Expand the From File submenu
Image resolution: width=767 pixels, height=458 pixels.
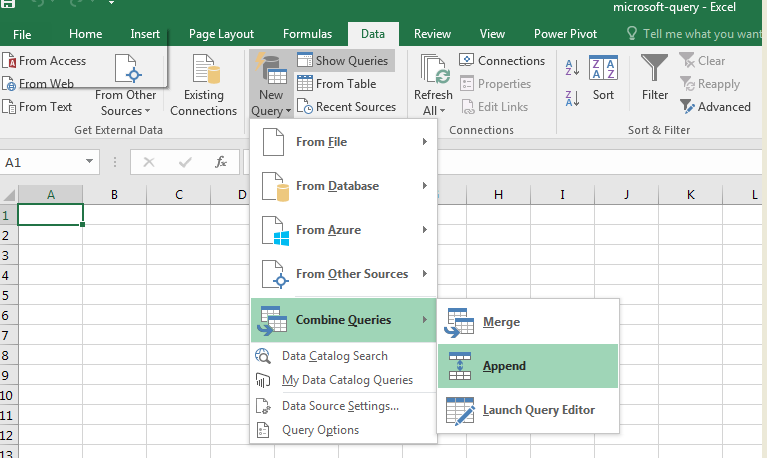click(x=343, y=142)
